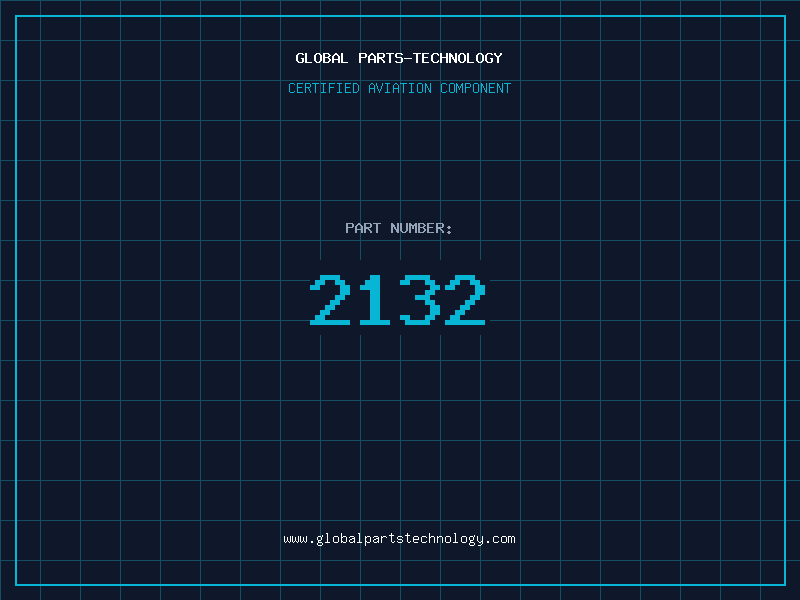This screenshot has width=800, height=600.
Task: Open the www.globalpartstechnology.com link
Action: coord(399,539)
